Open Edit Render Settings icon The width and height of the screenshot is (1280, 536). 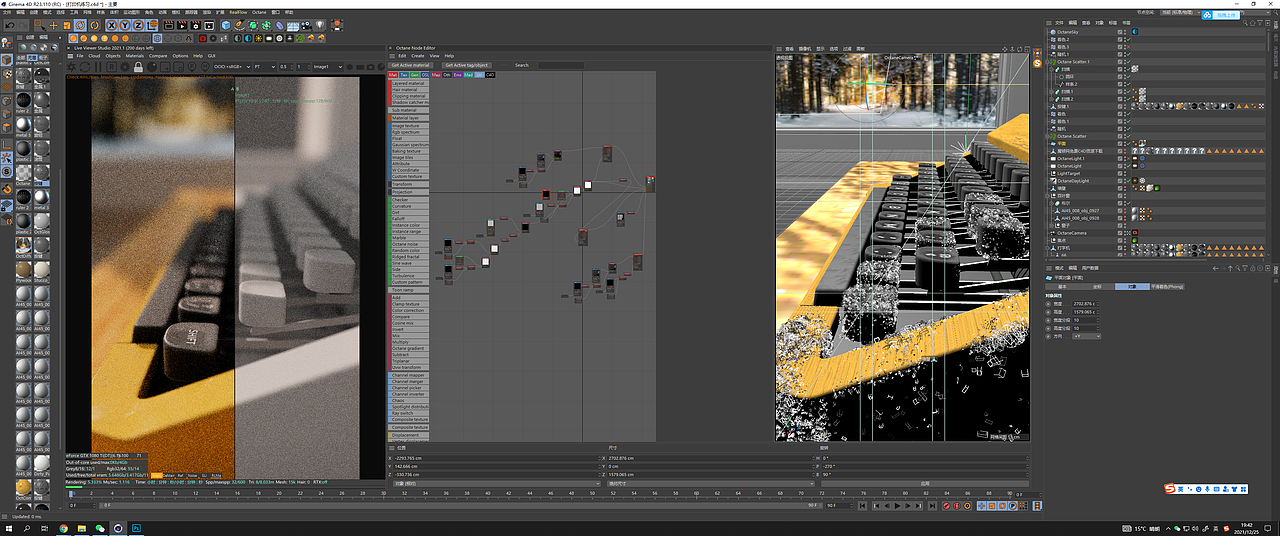coord(196,25)
